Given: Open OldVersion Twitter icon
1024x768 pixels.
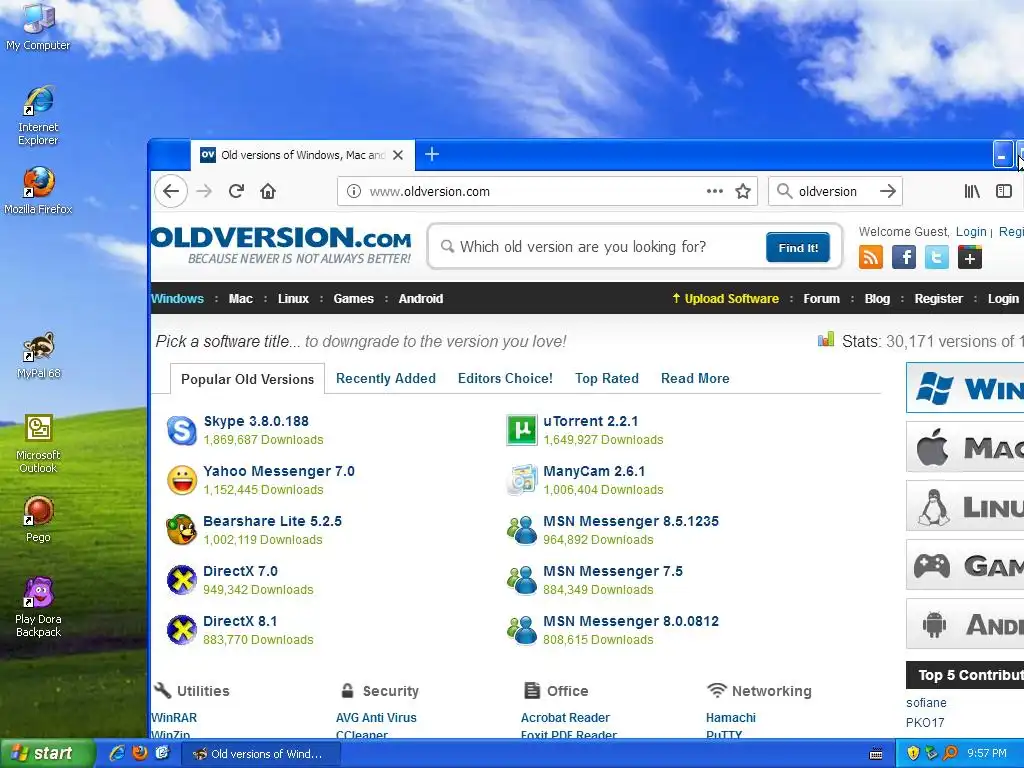Looking at the screenshot, I should 936,257.
